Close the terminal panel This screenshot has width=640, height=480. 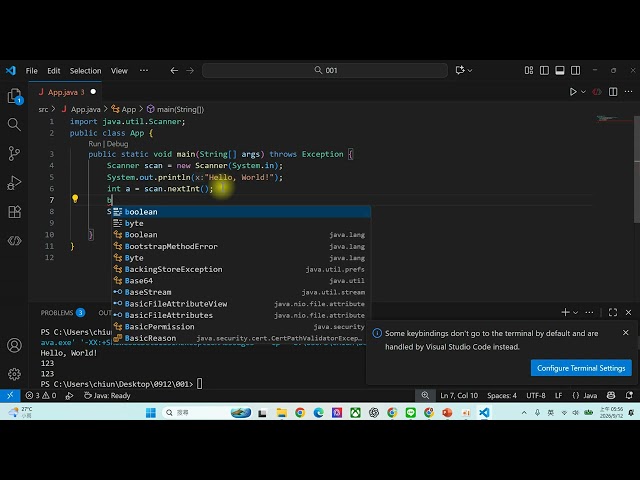629,312
